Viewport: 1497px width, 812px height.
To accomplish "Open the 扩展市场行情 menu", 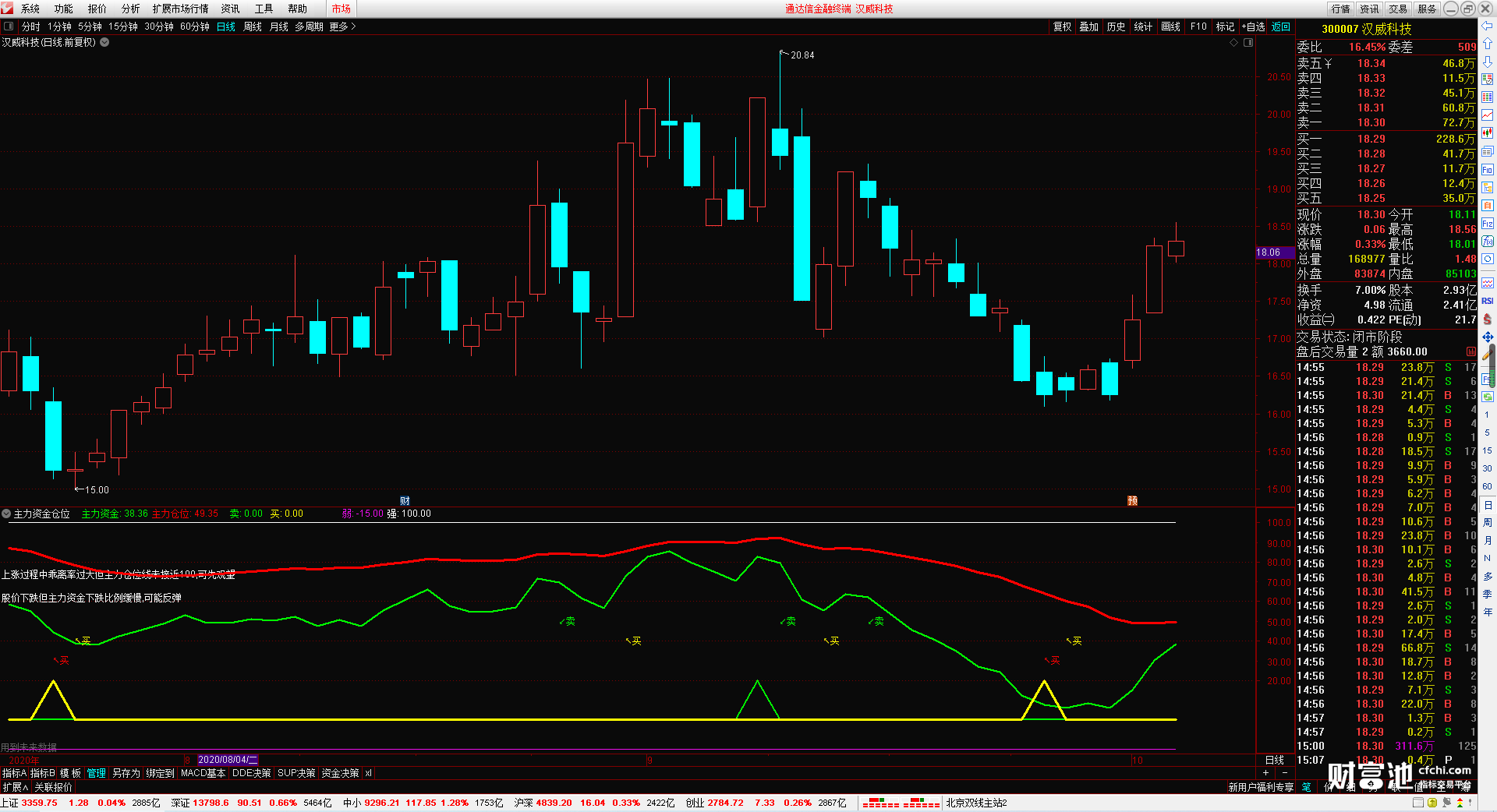I will [x=180, y=9].
